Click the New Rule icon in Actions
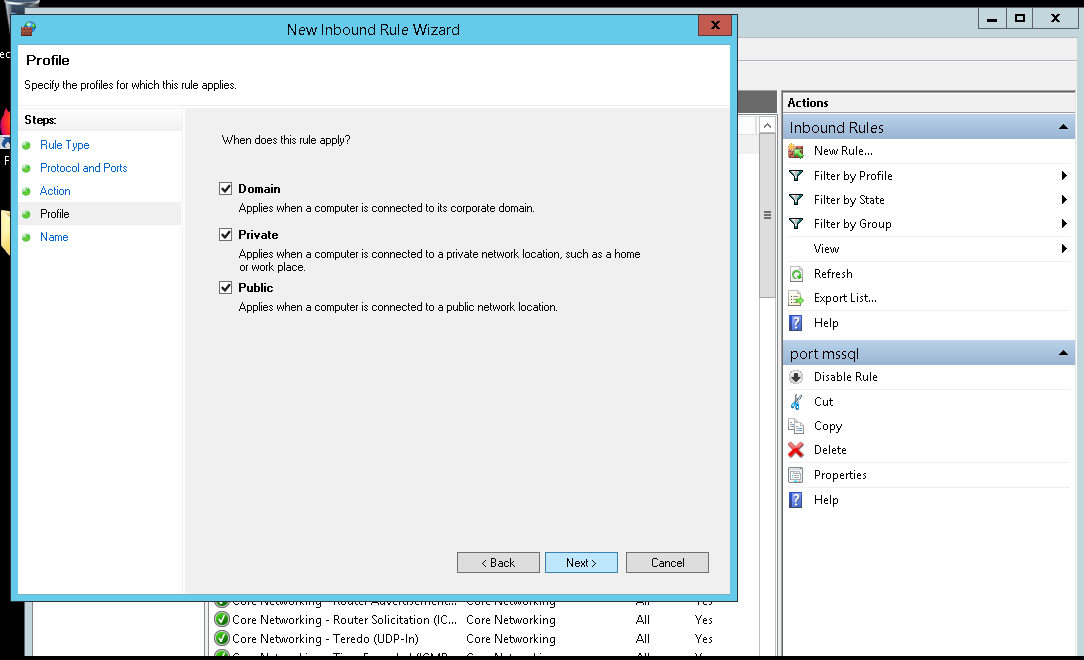 point(796,151)
